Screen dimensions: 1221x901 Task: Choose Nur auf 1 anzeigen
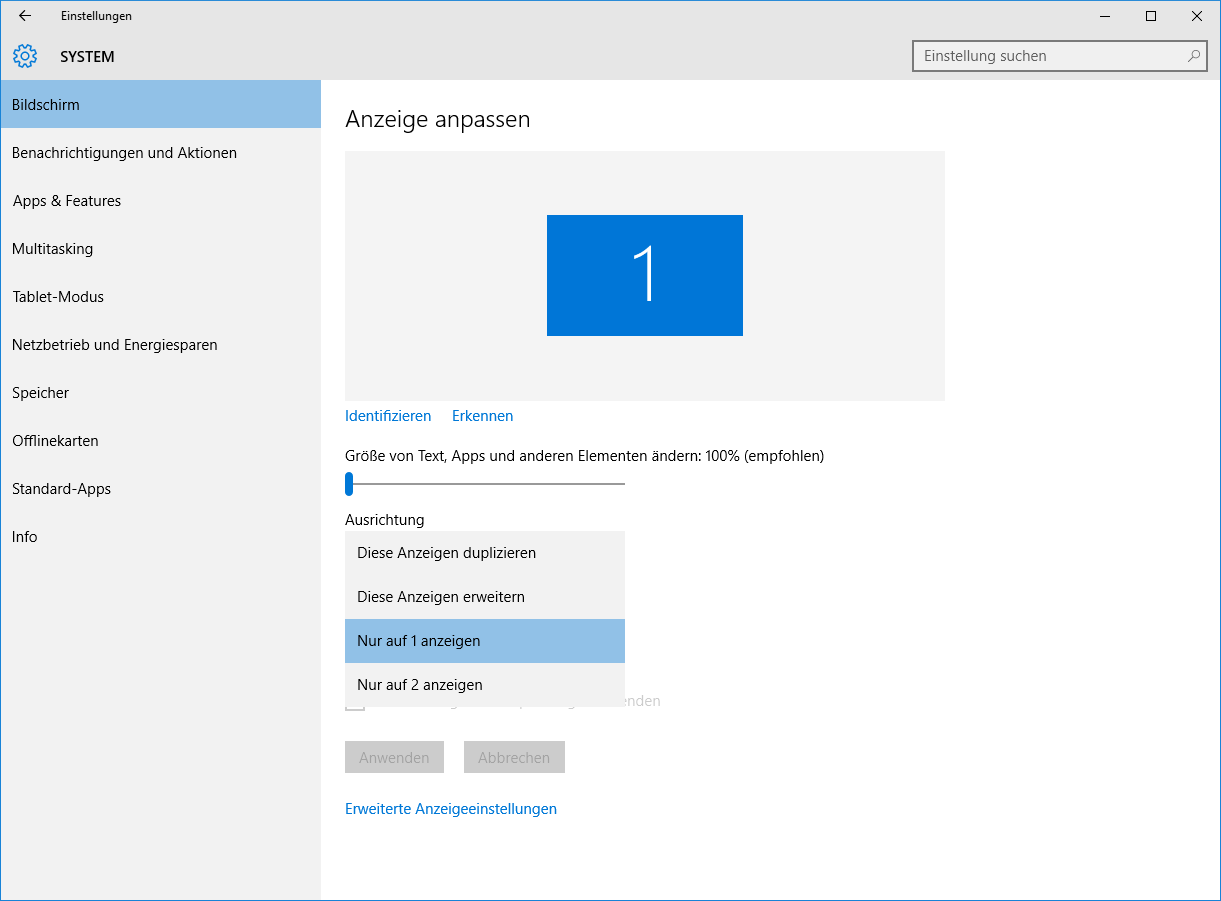[485, 641]
